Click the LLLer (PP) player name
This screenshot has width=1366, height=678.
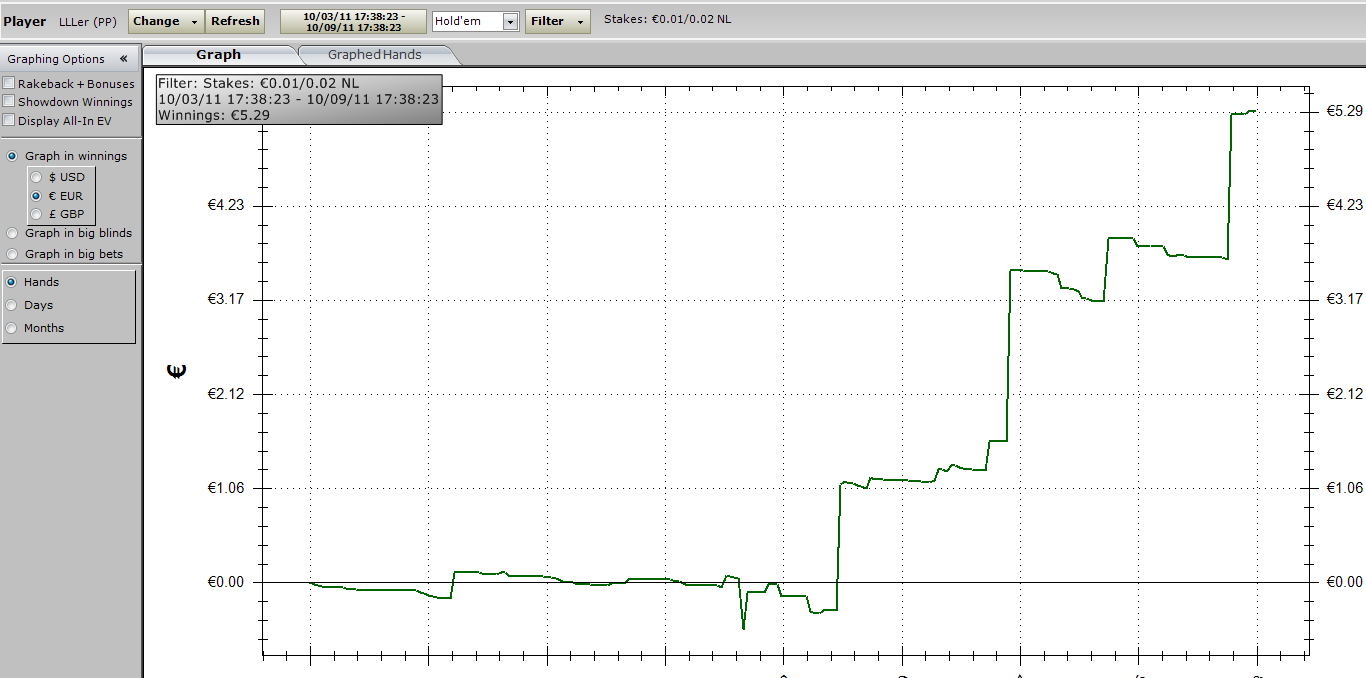88,21
